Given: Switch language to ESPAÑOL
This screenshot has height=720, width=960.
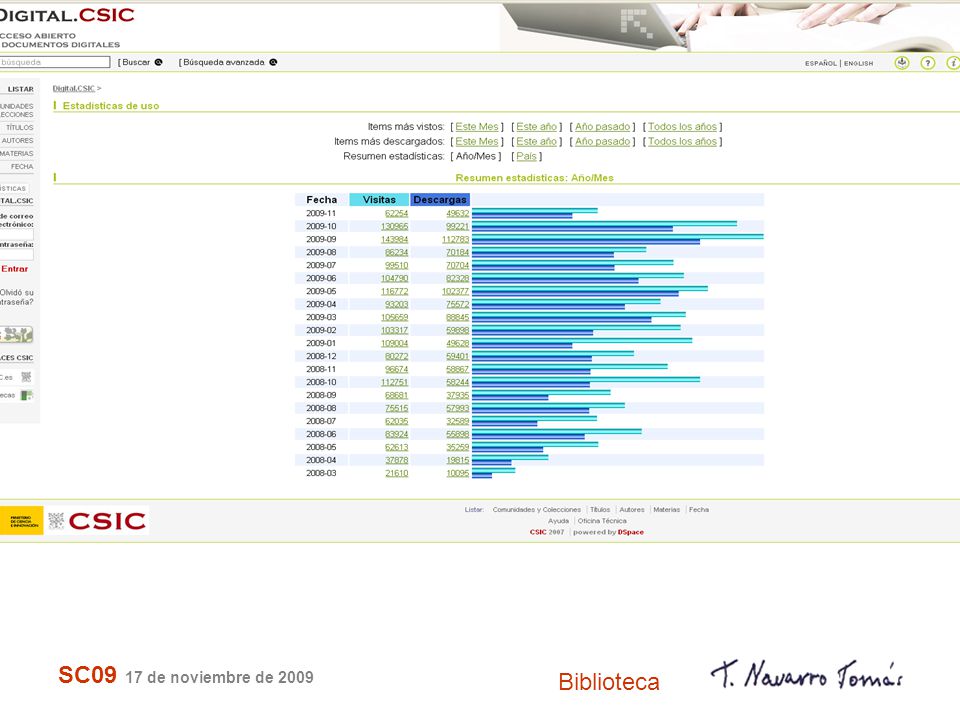Looking at the screenshot, I should (820, 63).
